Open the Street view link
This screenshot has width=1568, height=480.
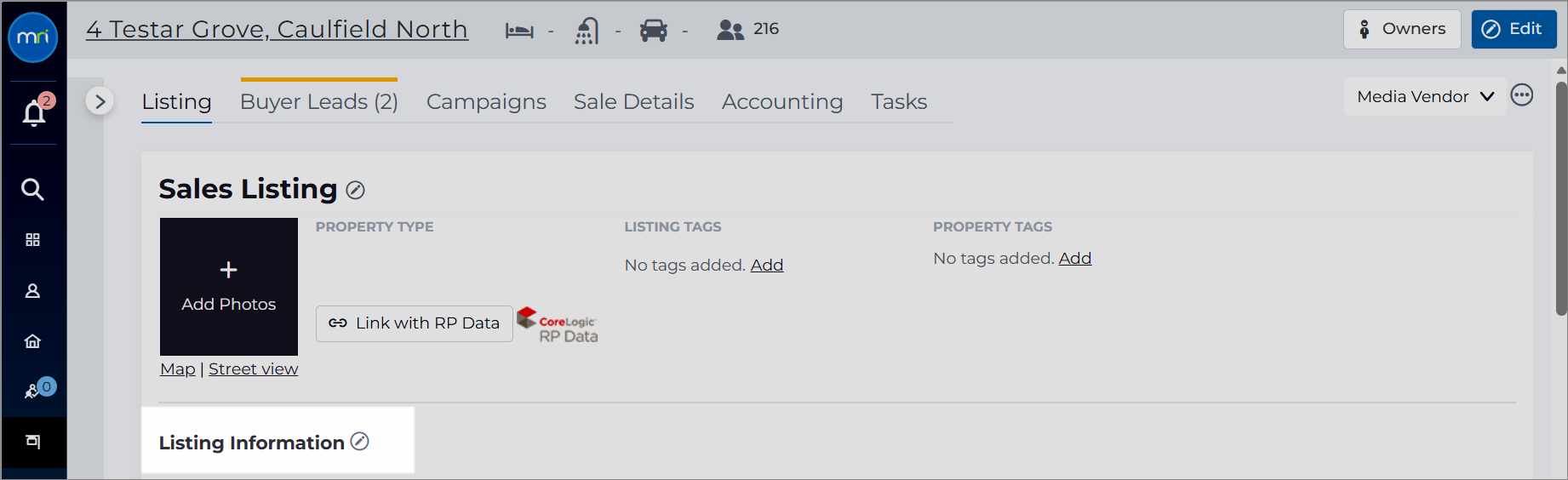253,369
